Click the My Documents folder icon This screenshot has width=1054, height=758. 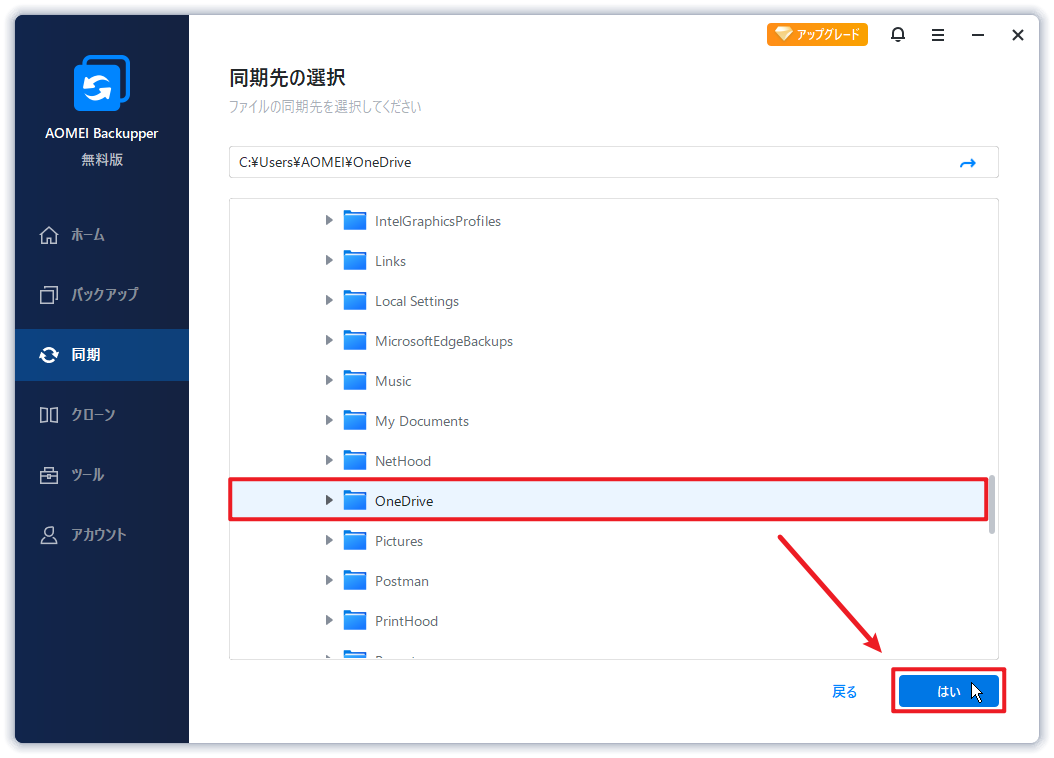pyautogui.click(x=355, y=420)
